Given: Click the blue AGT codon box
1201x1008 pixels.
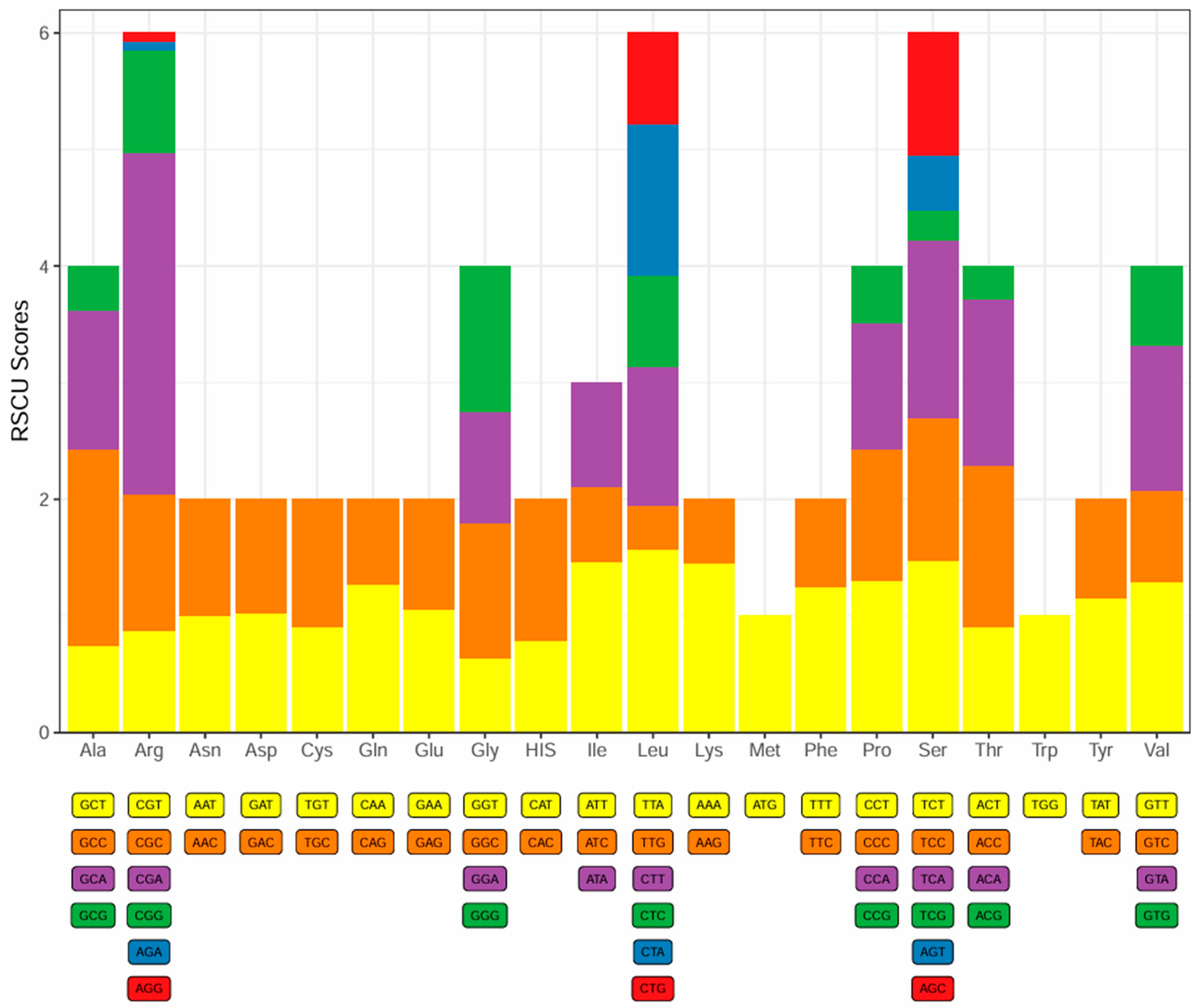Looking at the screenshot, I should [x=932, y=952].
